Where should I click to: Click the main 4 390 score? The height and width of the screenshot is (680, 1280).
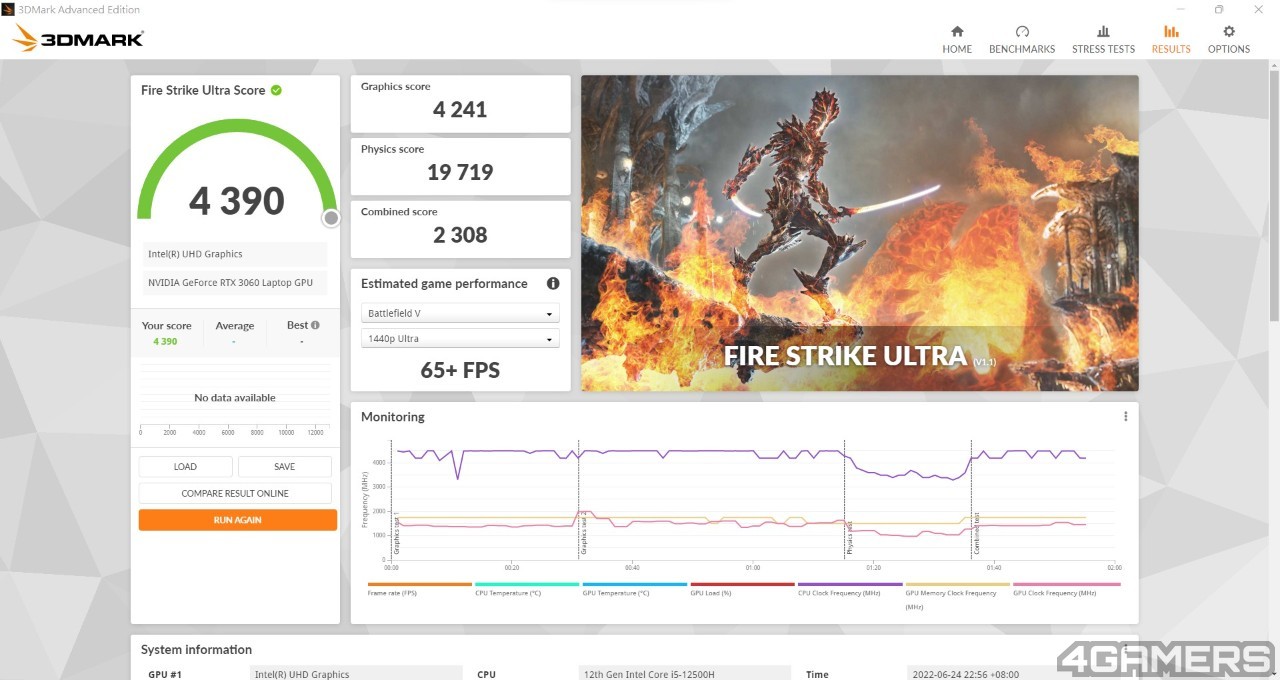(x=237, y=201)
